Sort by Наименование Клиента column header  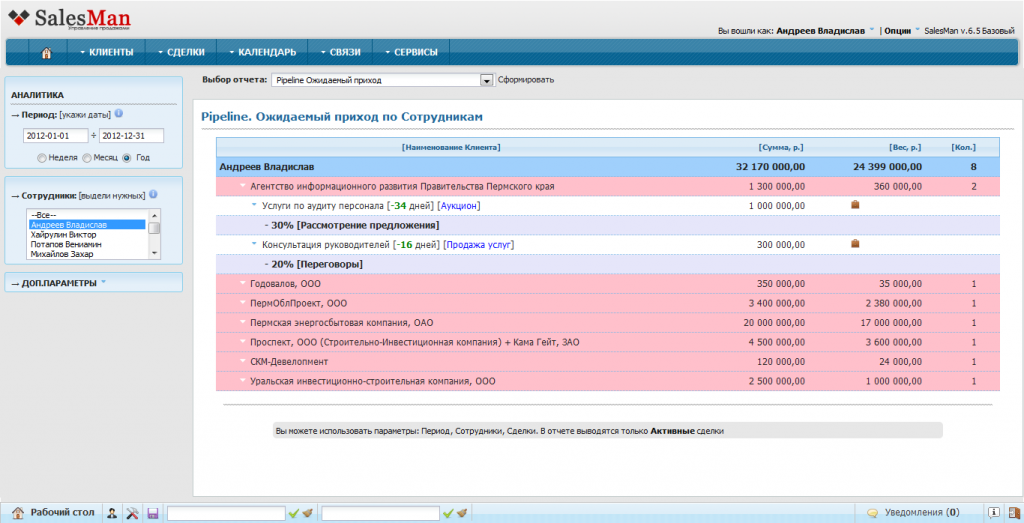pos(451,148)
